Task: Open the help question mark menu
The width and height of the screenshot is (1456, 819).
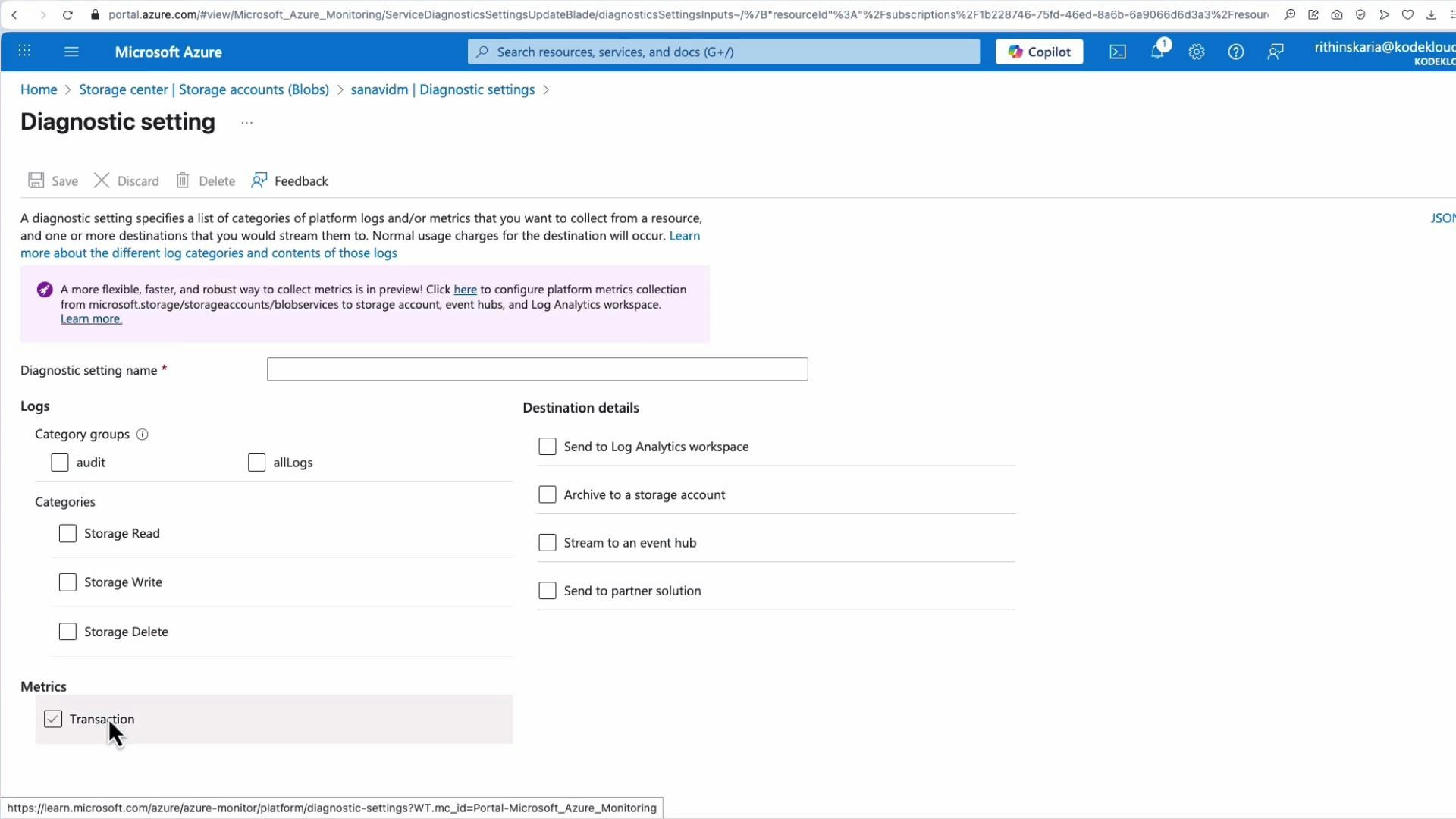Action: pyautogui.click(x=1236, y=52)
